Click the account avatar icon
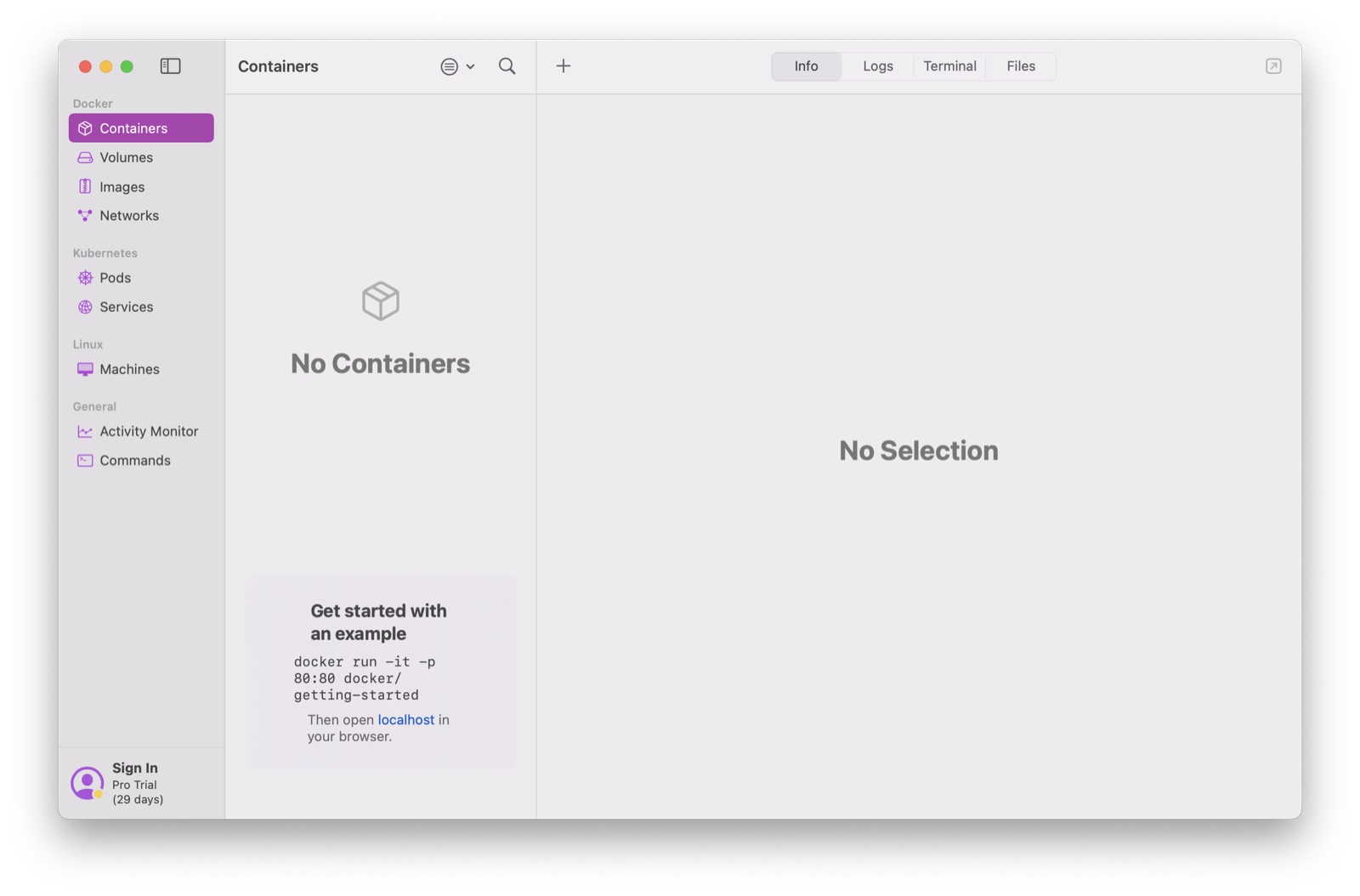1360x896 pixels. pyautogui.click(x=87, y=783)
